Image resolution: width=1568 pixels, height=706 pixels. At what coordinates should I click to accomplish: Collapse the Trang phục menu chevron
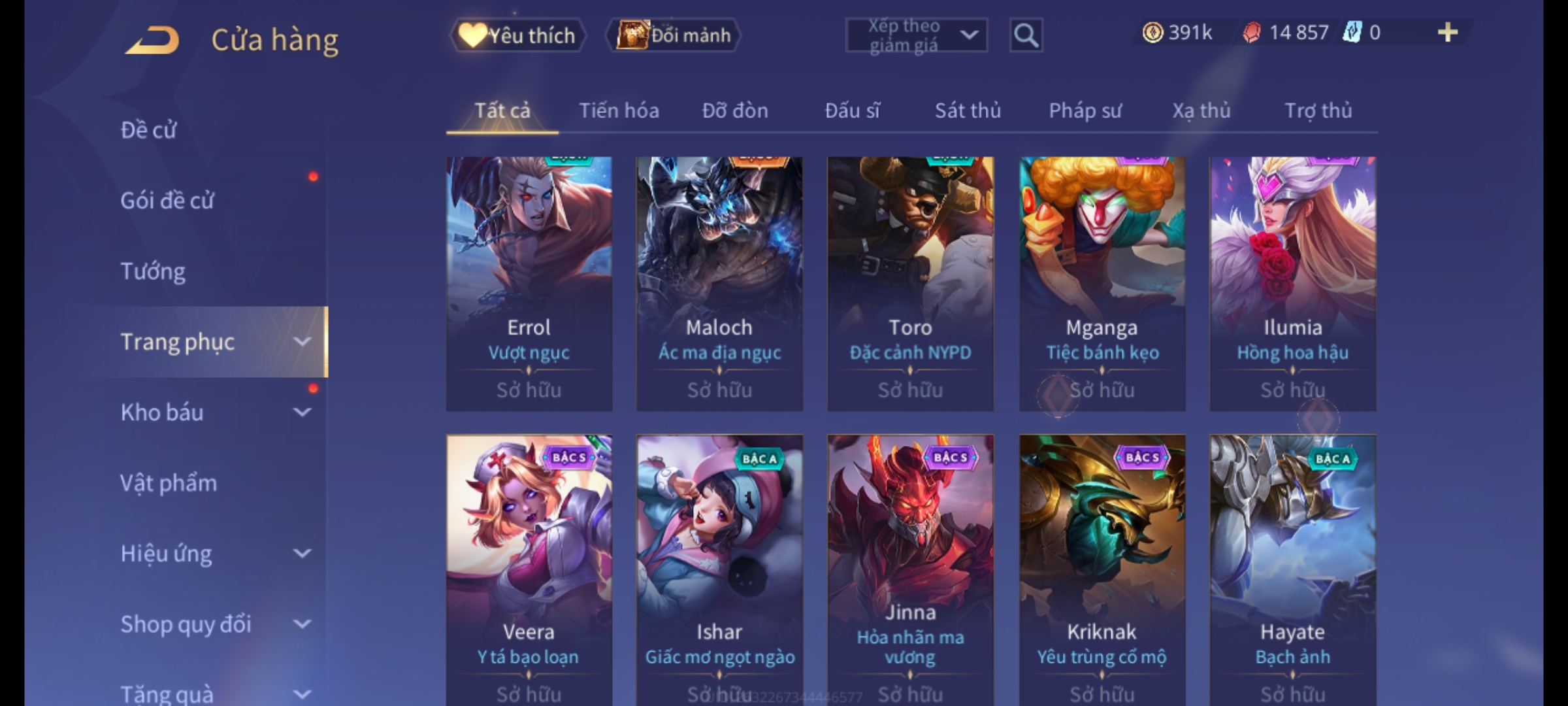[x=302, y=341]
